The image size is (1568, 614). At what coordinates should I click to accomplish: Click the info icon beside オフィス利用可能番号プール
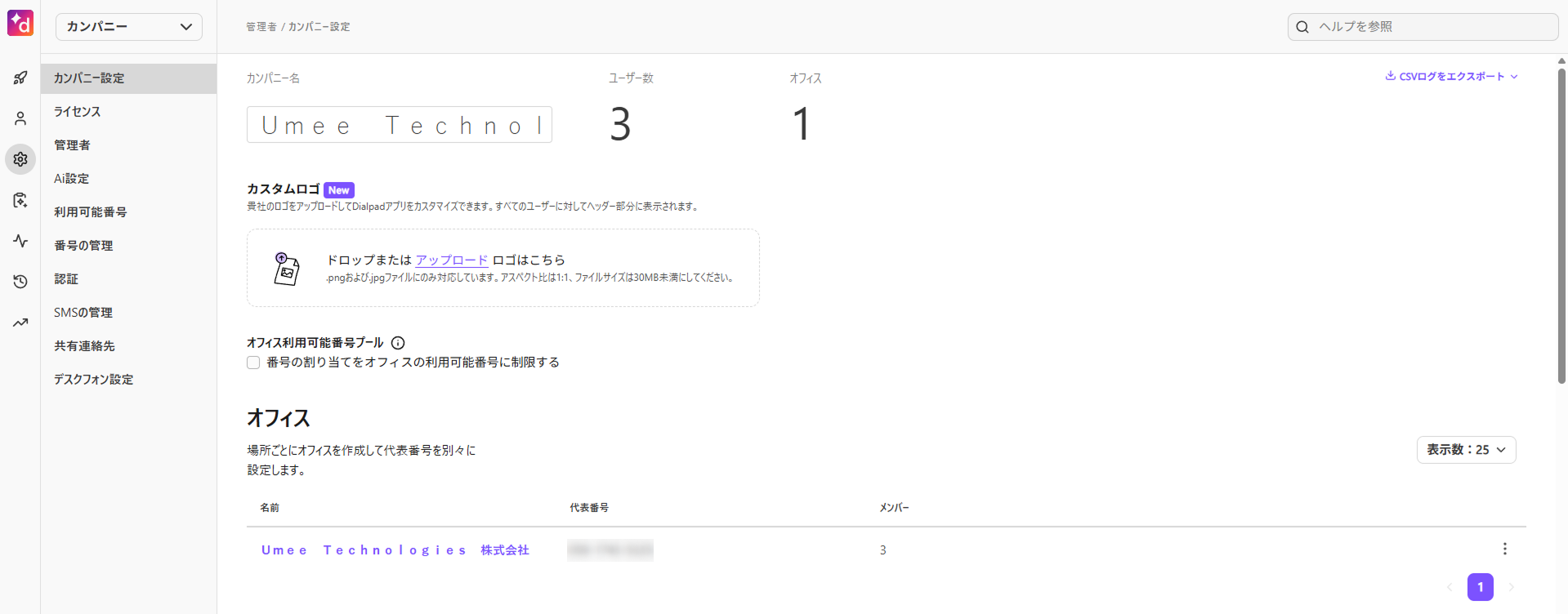coord(398,343)
